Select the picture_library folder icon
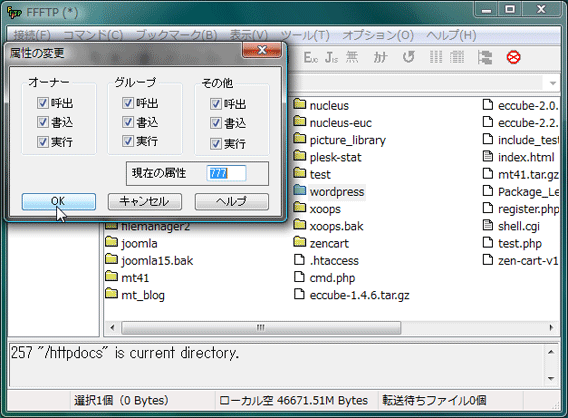 click(x=300, y=138)
